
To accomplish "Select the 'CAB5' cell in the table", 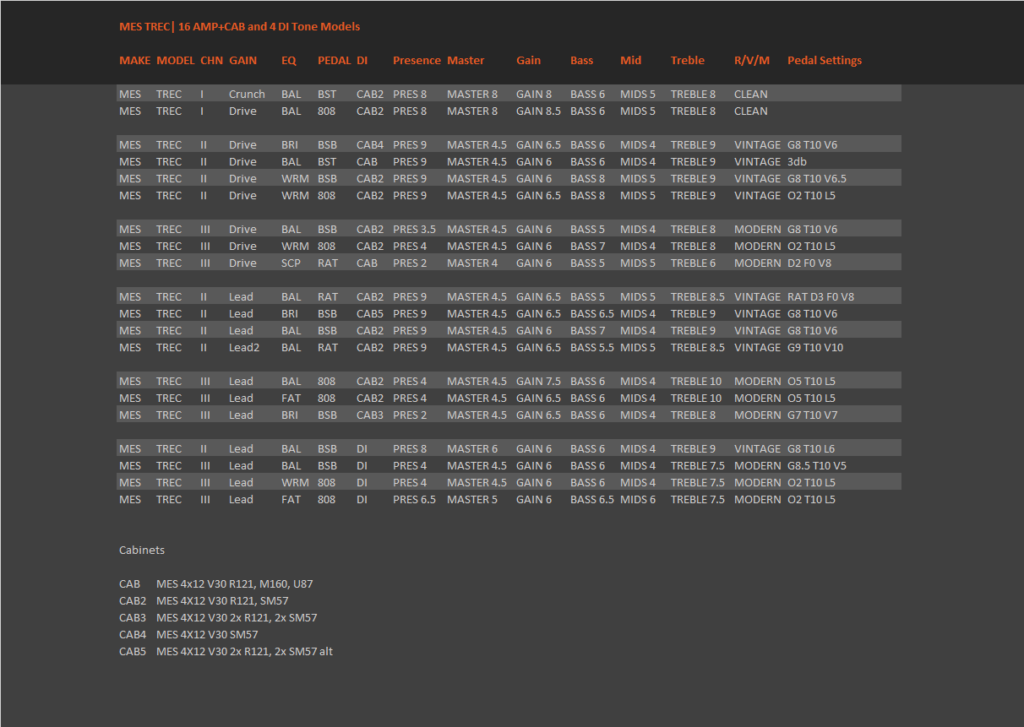I will coord(370,314).
